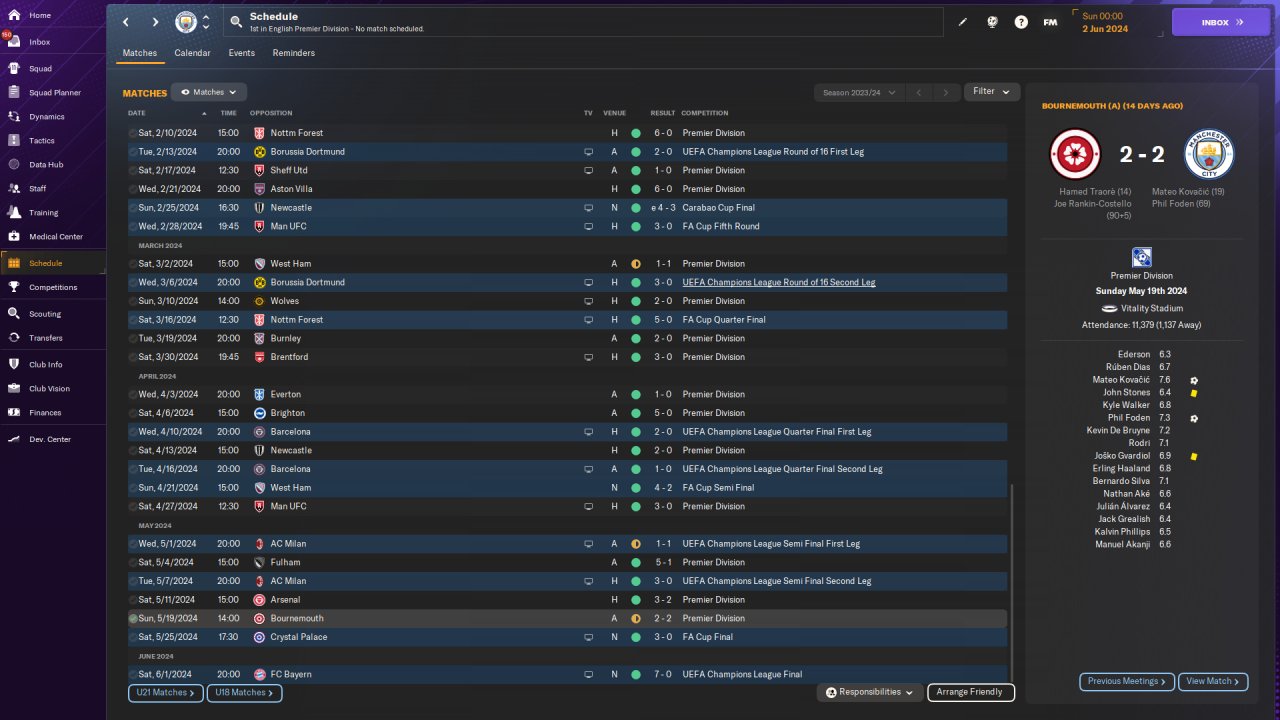Open the Inbox icon in the sidebar
Viewport: 1280px width, 720px height.
tap(14, 42)
